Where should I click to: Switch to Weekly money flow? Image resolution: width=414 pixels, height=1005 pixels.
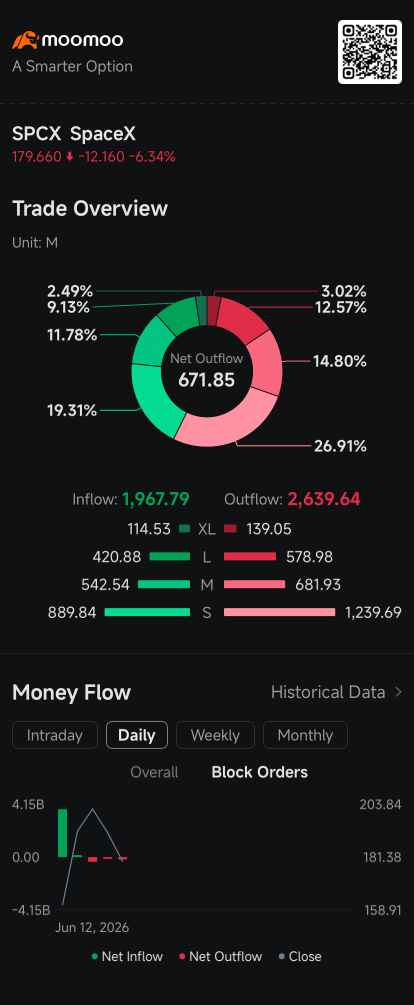215,735
